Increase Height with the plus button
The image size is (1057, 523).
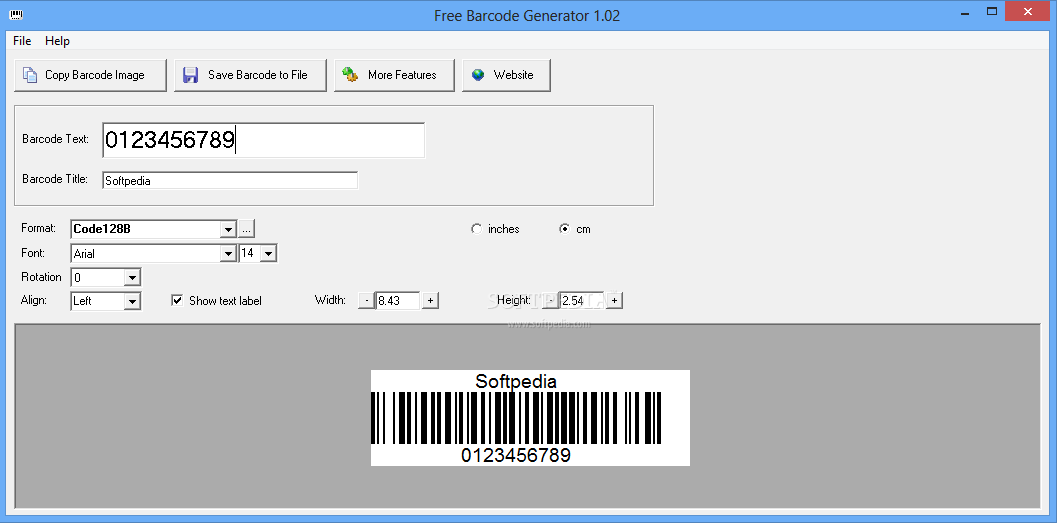(614, 301)
